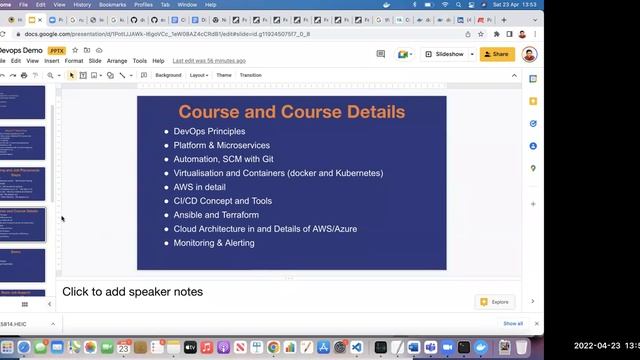Expand the side panel chevron
The height and width of the screenshot is (360, 640).
(533, 301)
